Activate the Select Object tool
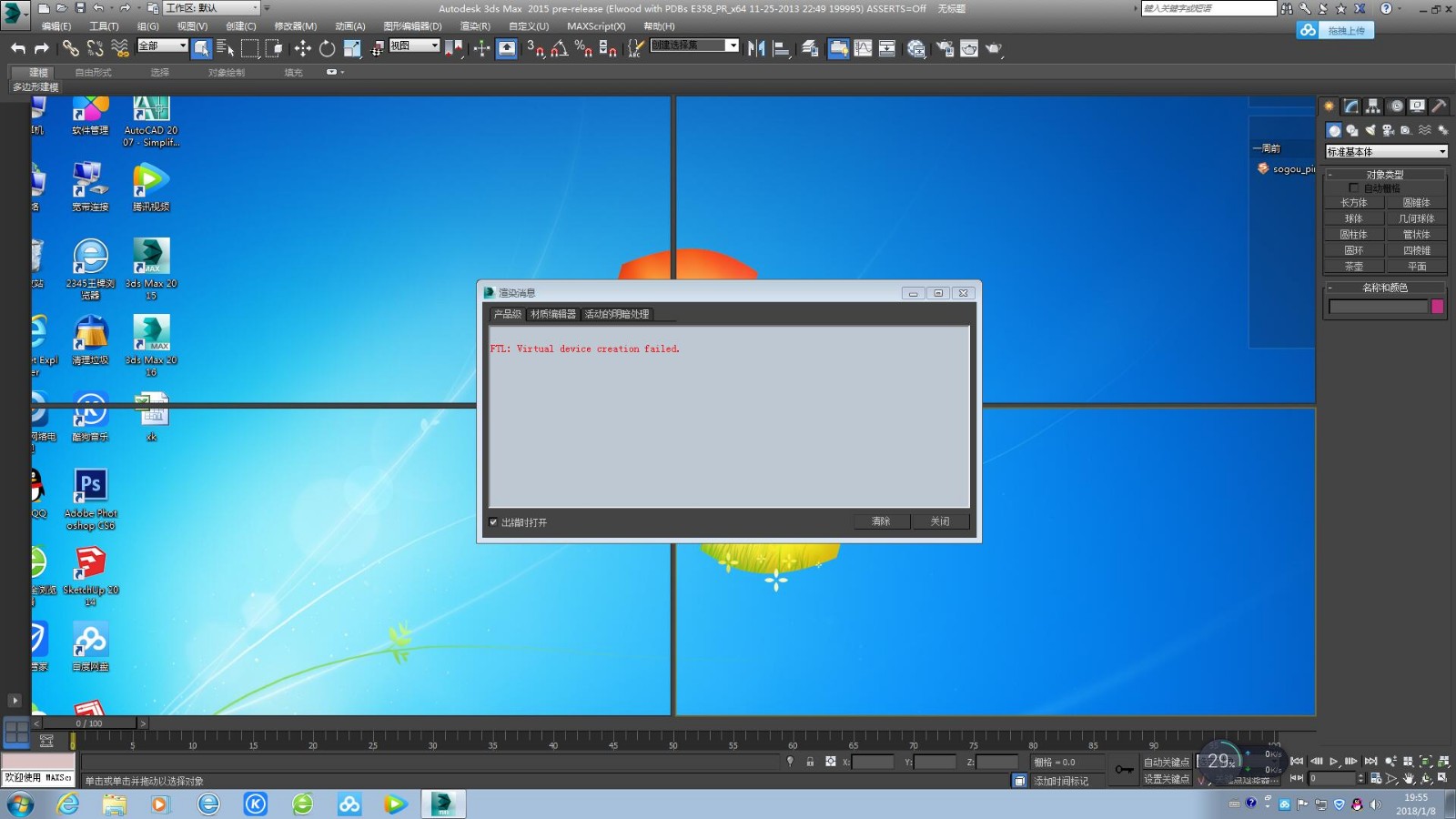Screen dimensions: 1456x819 (x=201, y=48)
